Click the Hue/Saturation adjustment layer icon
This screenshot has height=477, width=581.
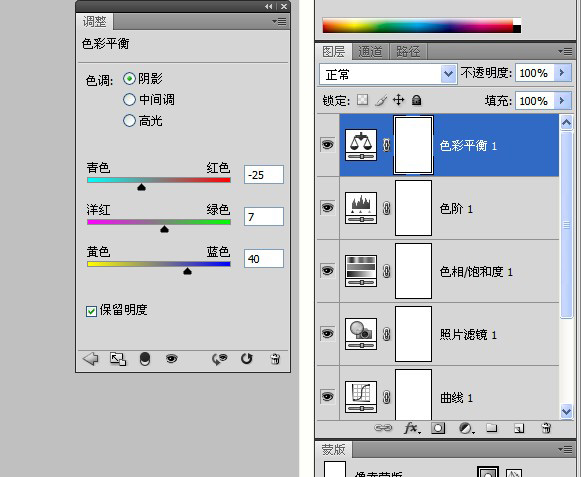click(361, 271)
